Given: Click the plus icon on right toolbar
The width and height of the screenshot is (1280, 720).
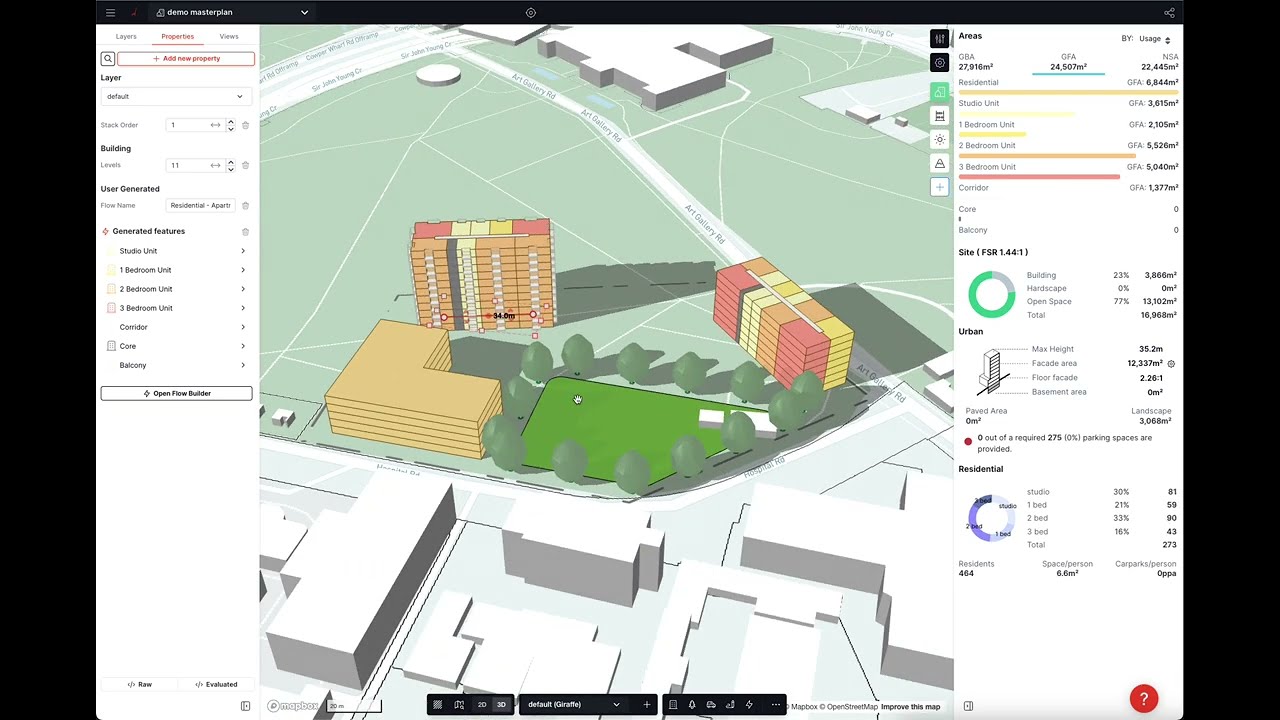Looking at the screenshot, I should click(939, 187).
